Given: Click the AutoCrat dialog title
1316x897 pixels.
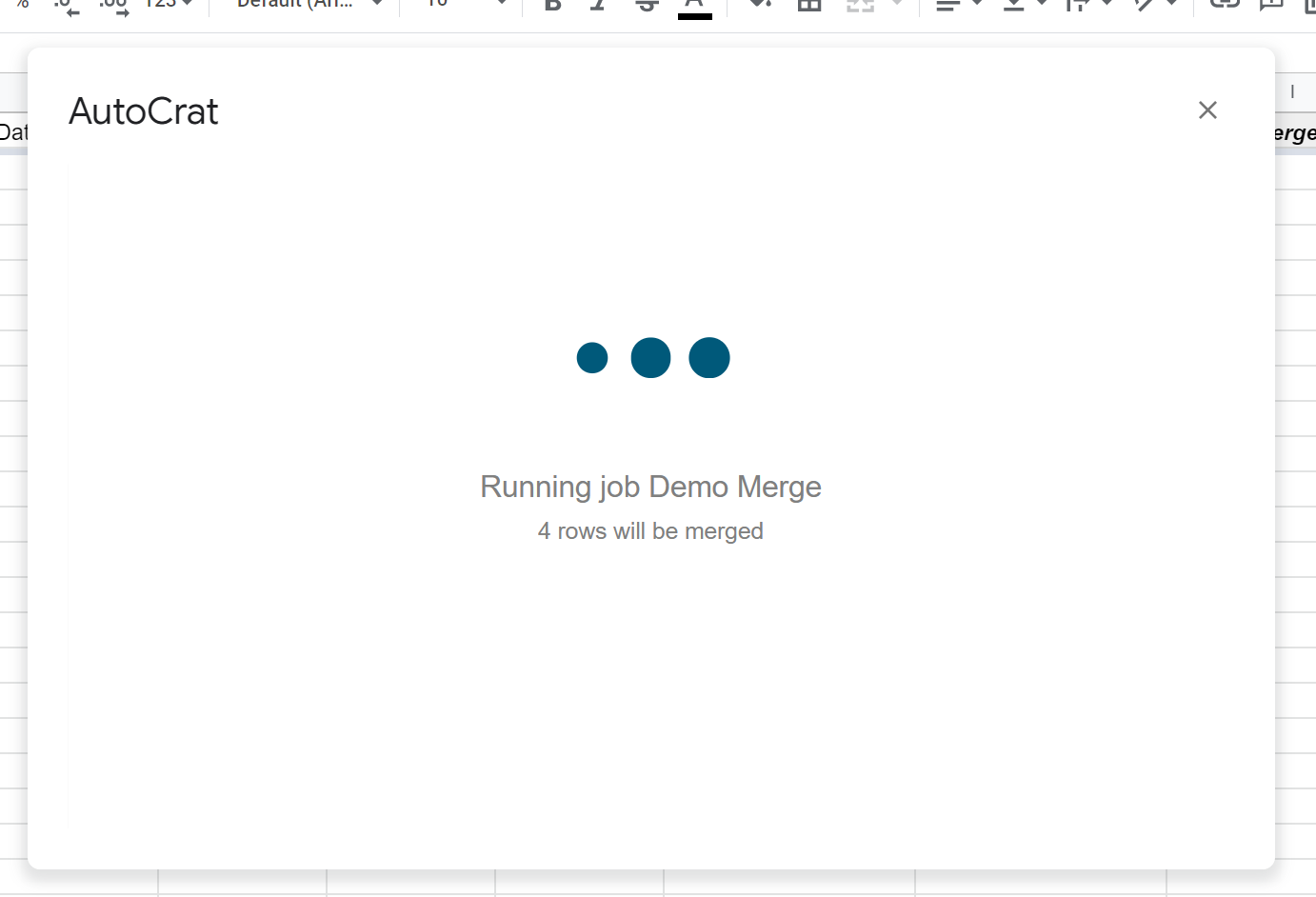Looking at the screenshot, I should tap(144, 111).
